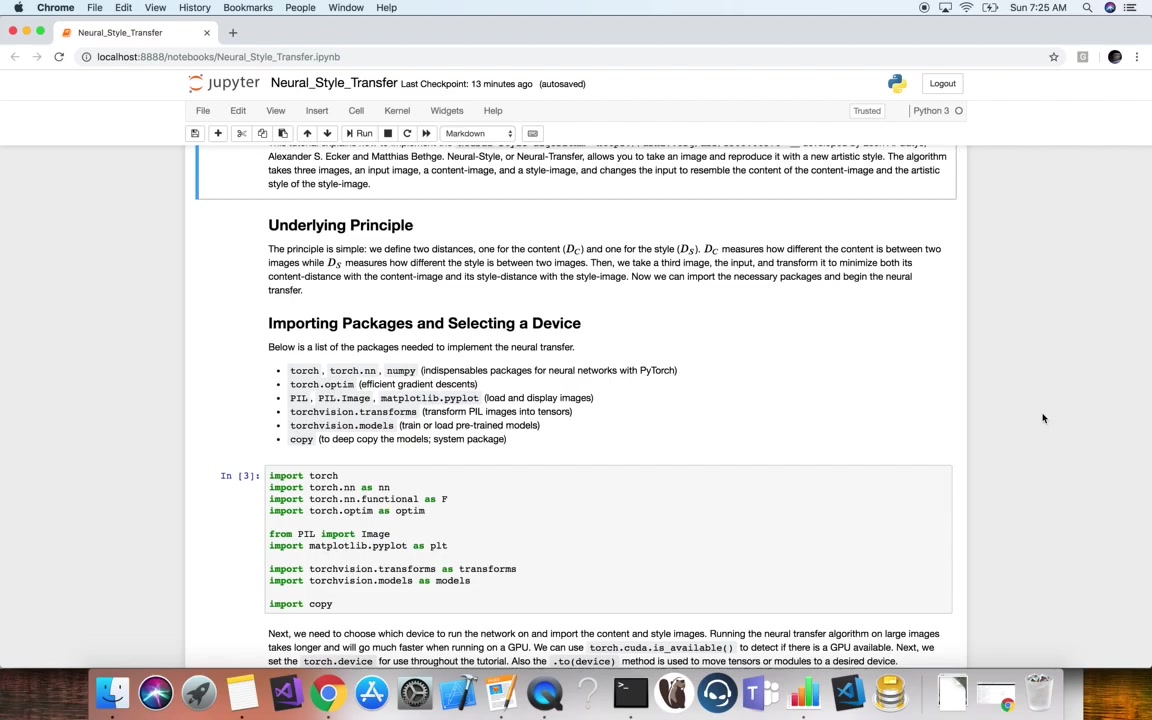
Task: Open the Chrome three-dot menu
Action: 1137,57
